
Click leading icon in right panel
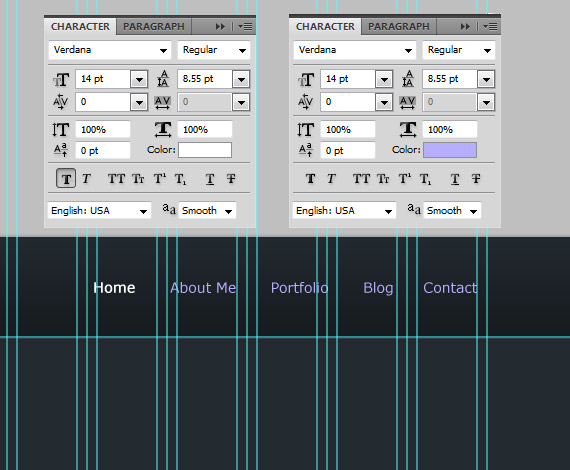coord(408,79)
